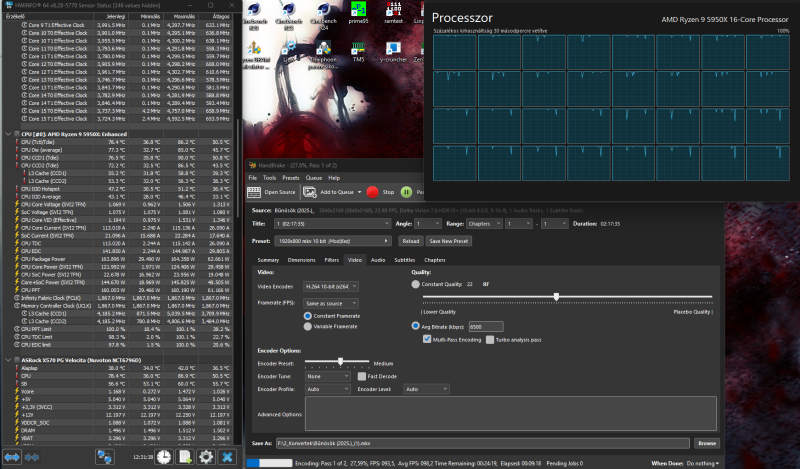Image resolution: width=800 pixels, height=469 pixels.
Task: Open TM5 desktop shortcut
Action: coord(358,52)
